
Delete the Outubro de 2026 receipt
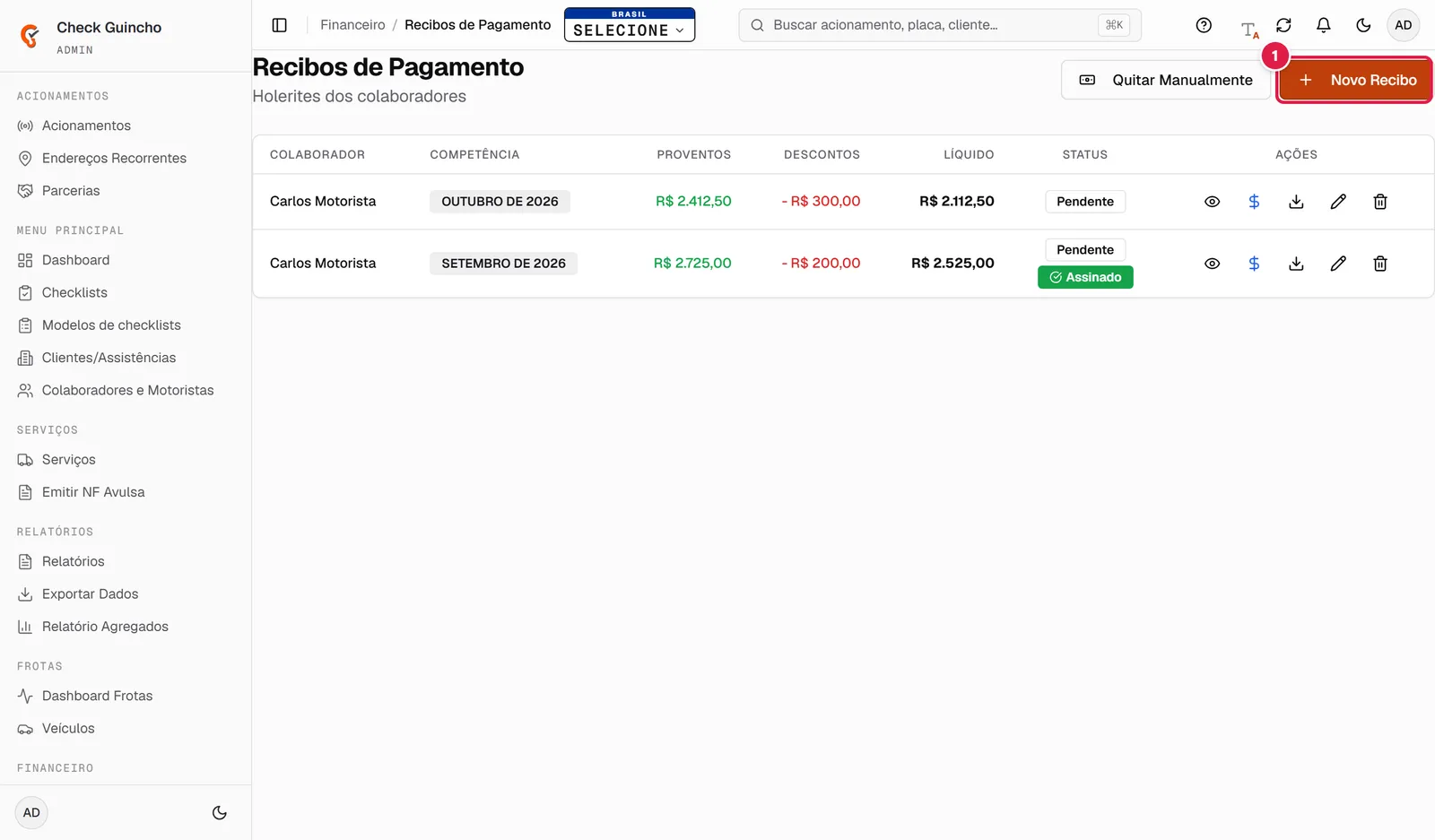point(1380,202)
